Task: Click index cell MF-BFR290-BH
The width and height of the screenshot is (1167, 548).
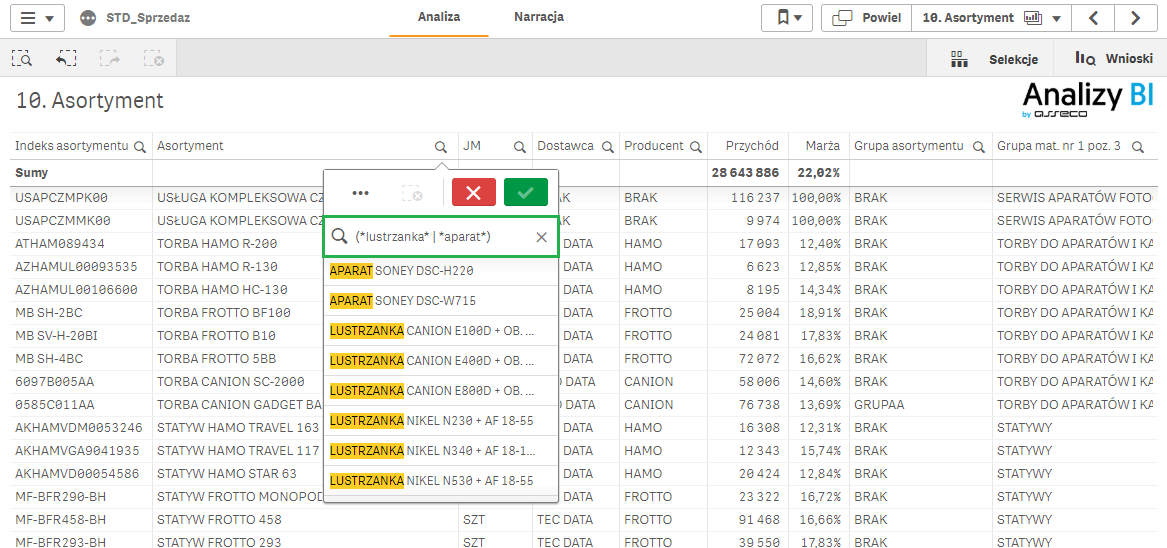Action: tap(61, 497)
